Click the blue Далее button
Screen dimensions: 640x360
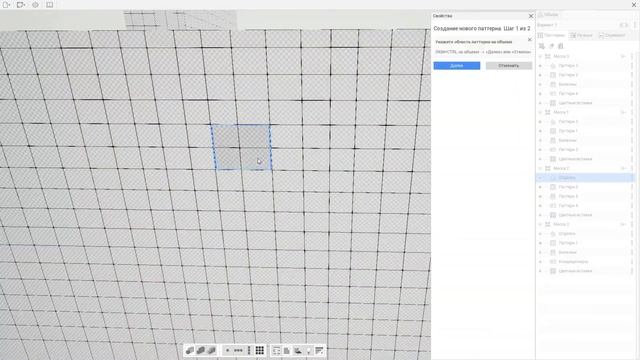click(456, 66)
